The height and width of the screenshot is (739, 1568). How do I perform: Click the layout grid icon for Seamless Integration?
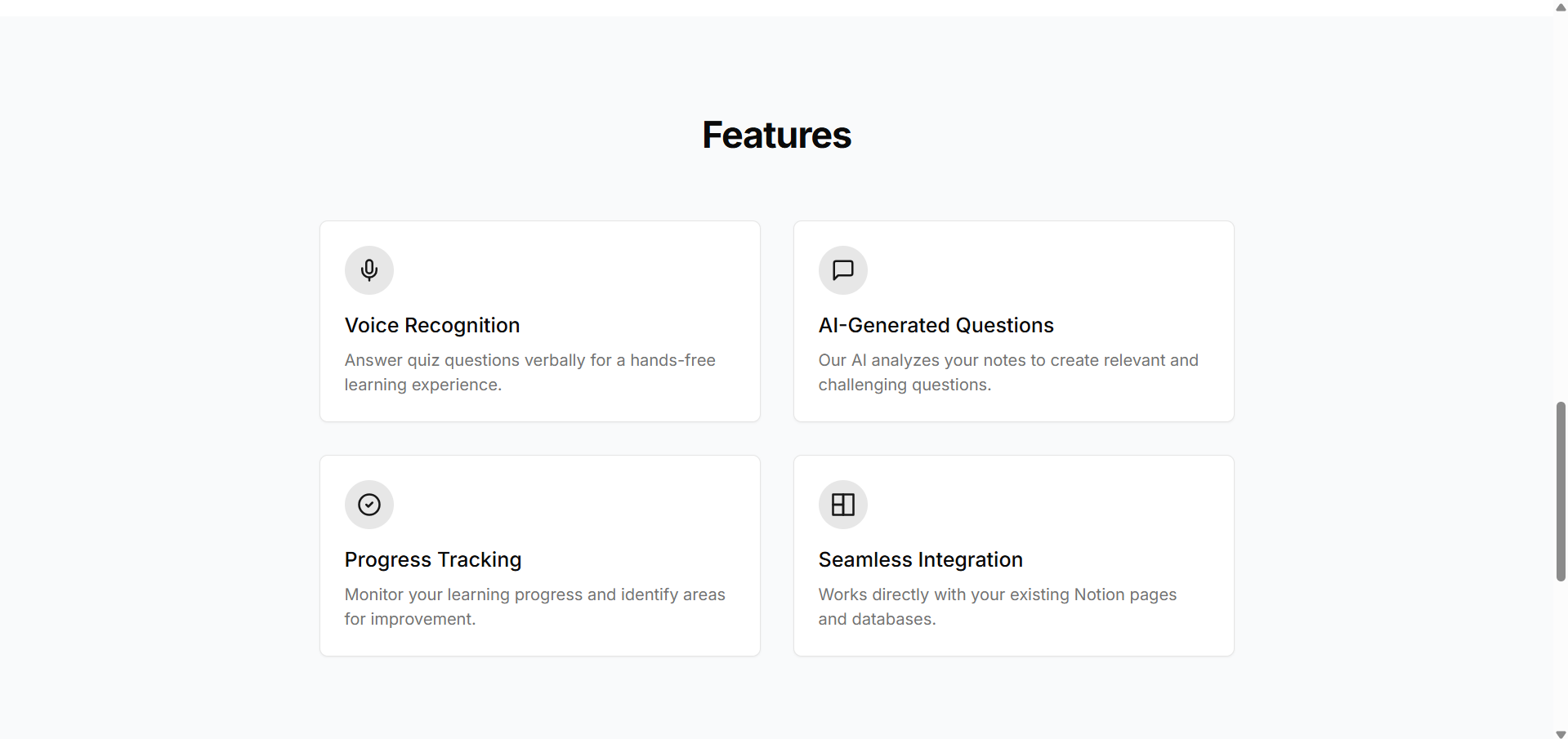pyautogui.click(x=843, y=505)
